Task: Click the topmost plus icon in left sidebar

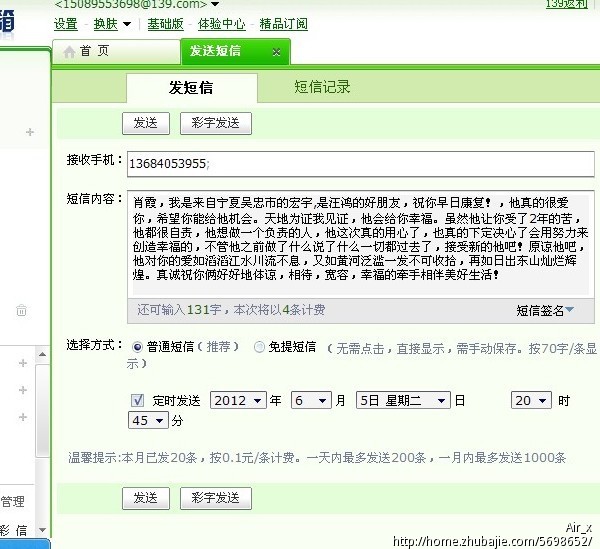Action: click(30, 132)
